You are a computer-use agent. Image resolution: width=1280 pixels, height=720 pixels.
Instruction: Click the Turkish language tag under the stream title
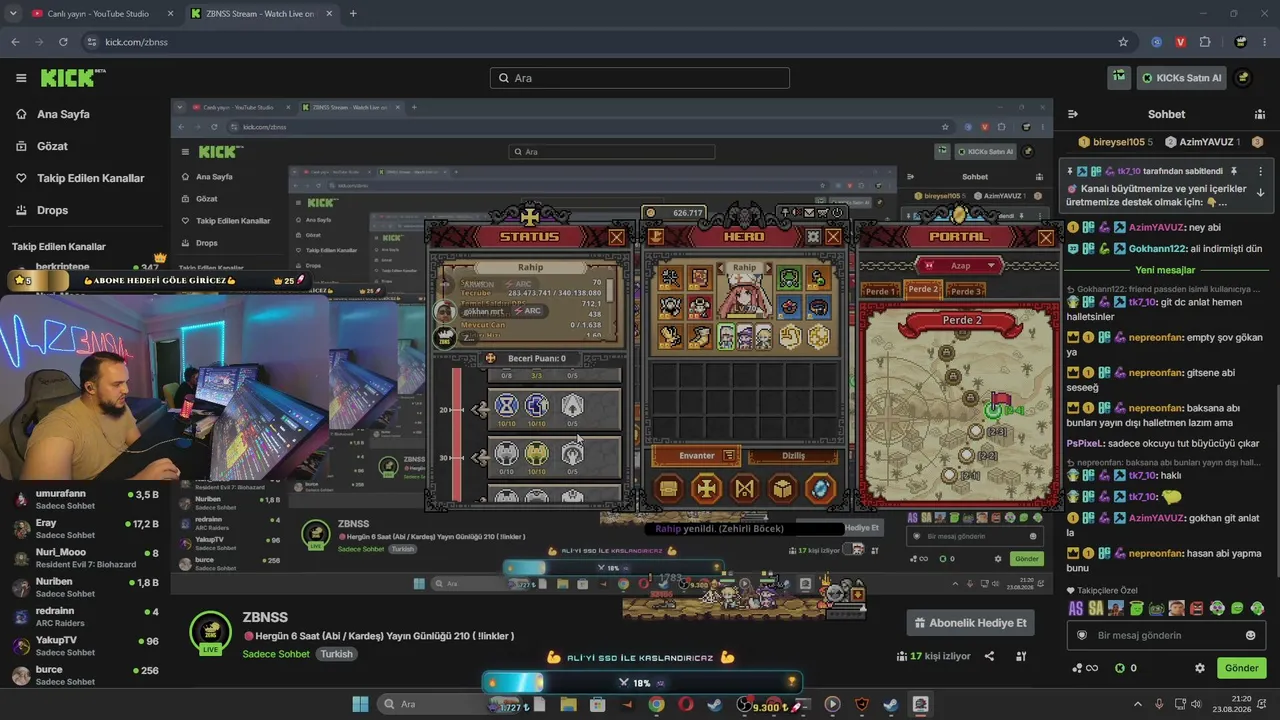click(337, 654)
